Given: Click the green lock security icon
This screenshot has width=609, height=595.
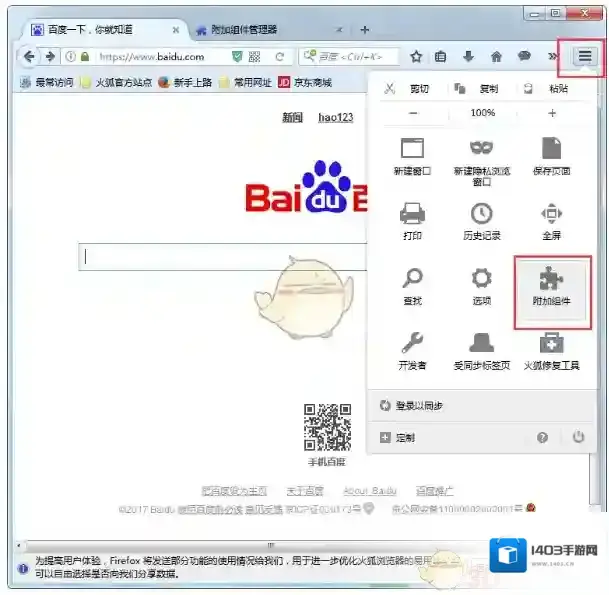Looking at the screenshot, I should (85, 57).
